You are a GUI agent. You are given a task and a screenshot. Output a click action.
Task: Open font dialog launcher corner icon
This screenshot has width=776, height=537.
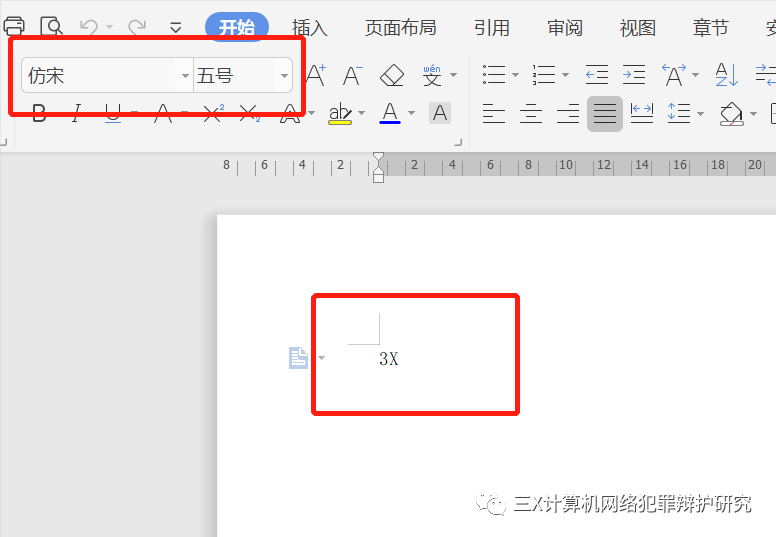458,143
